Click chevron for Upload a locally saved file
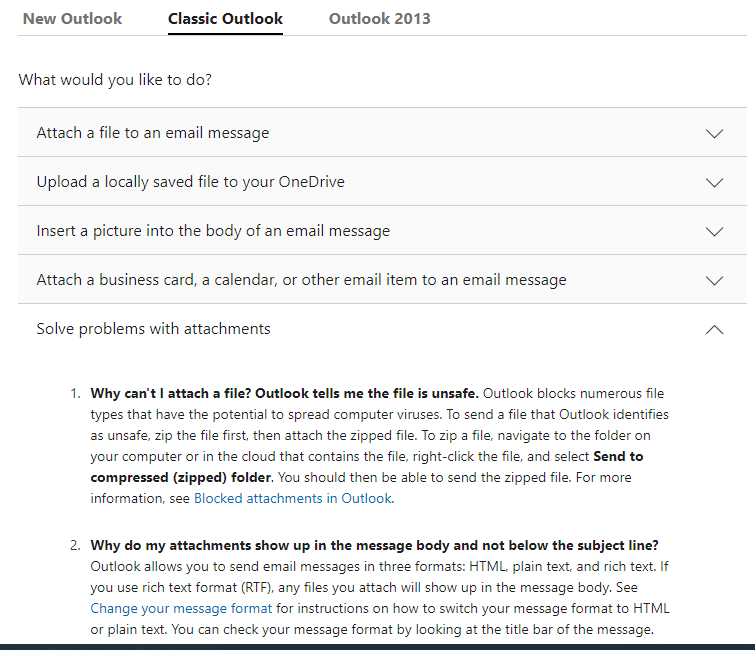Image resolution: width=755 pixels, height=650 pixels. click(x=714, y=182)
